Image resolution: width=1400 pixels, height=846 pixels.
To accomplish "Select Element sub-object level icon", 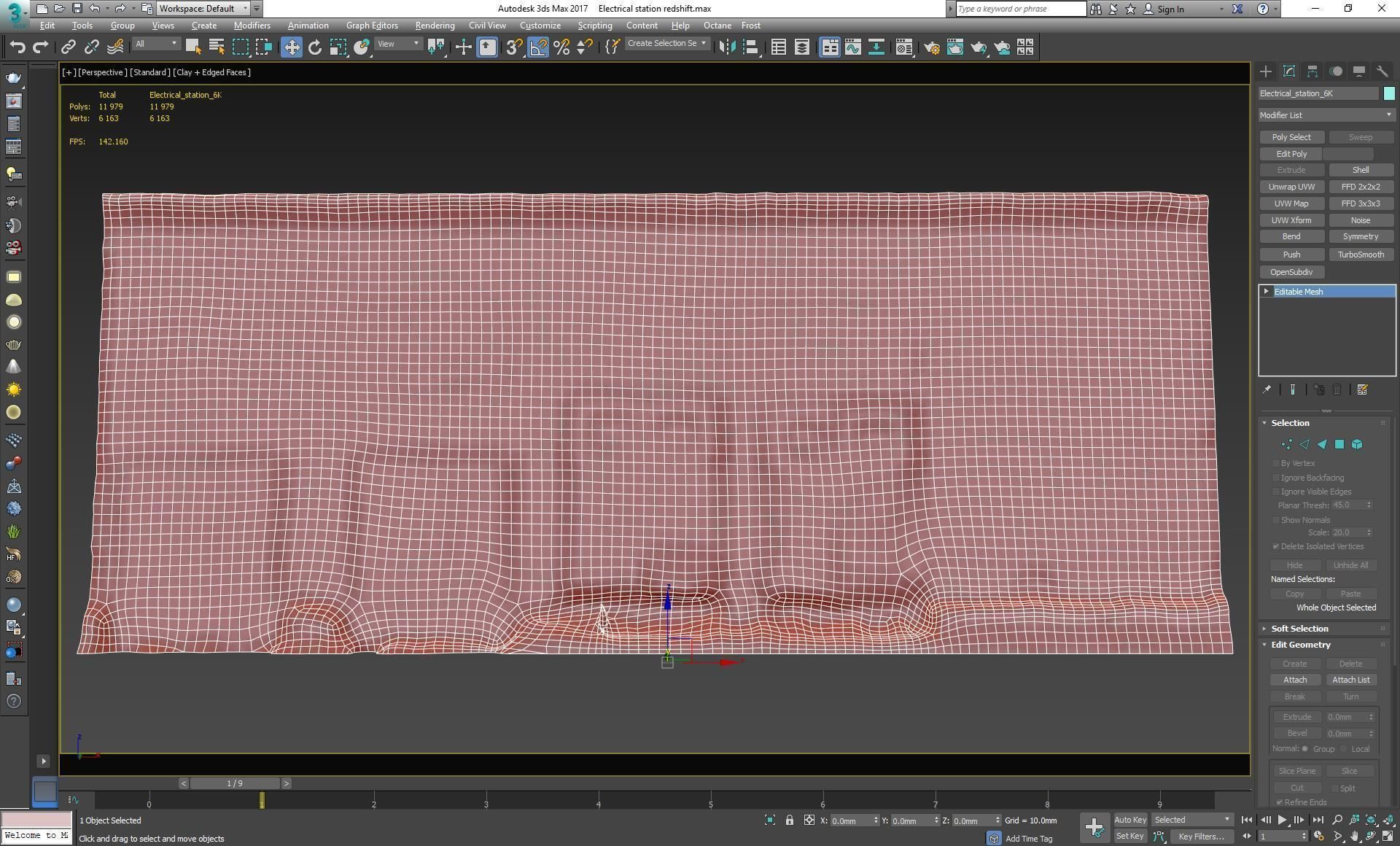I will pyautogui.click(x=1357, y=444).
